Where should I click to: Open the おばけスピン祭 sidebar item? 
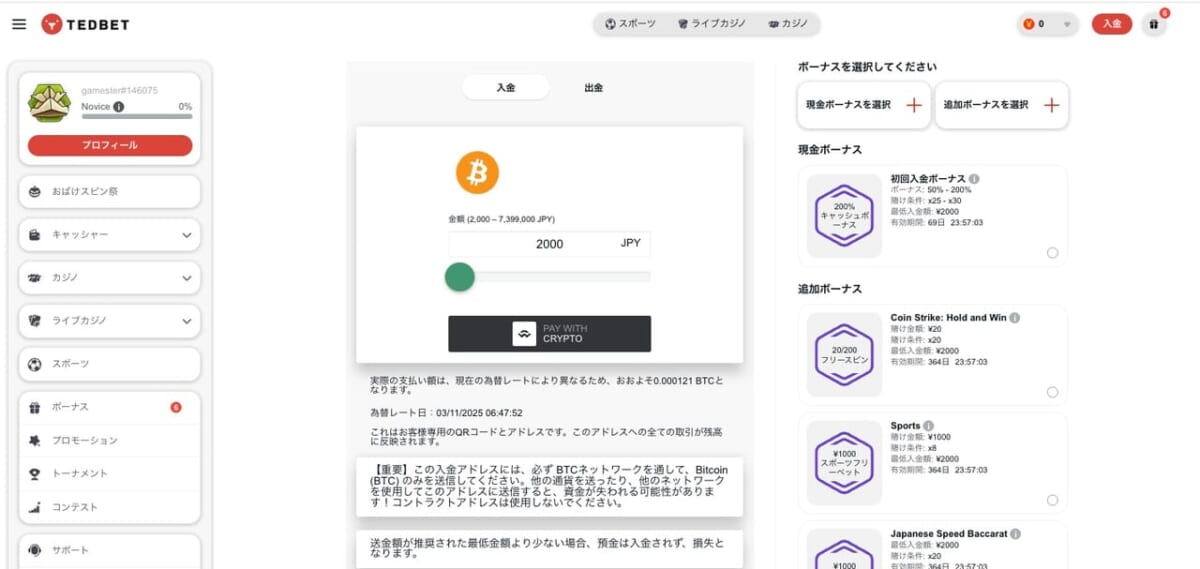click(110, 191)
